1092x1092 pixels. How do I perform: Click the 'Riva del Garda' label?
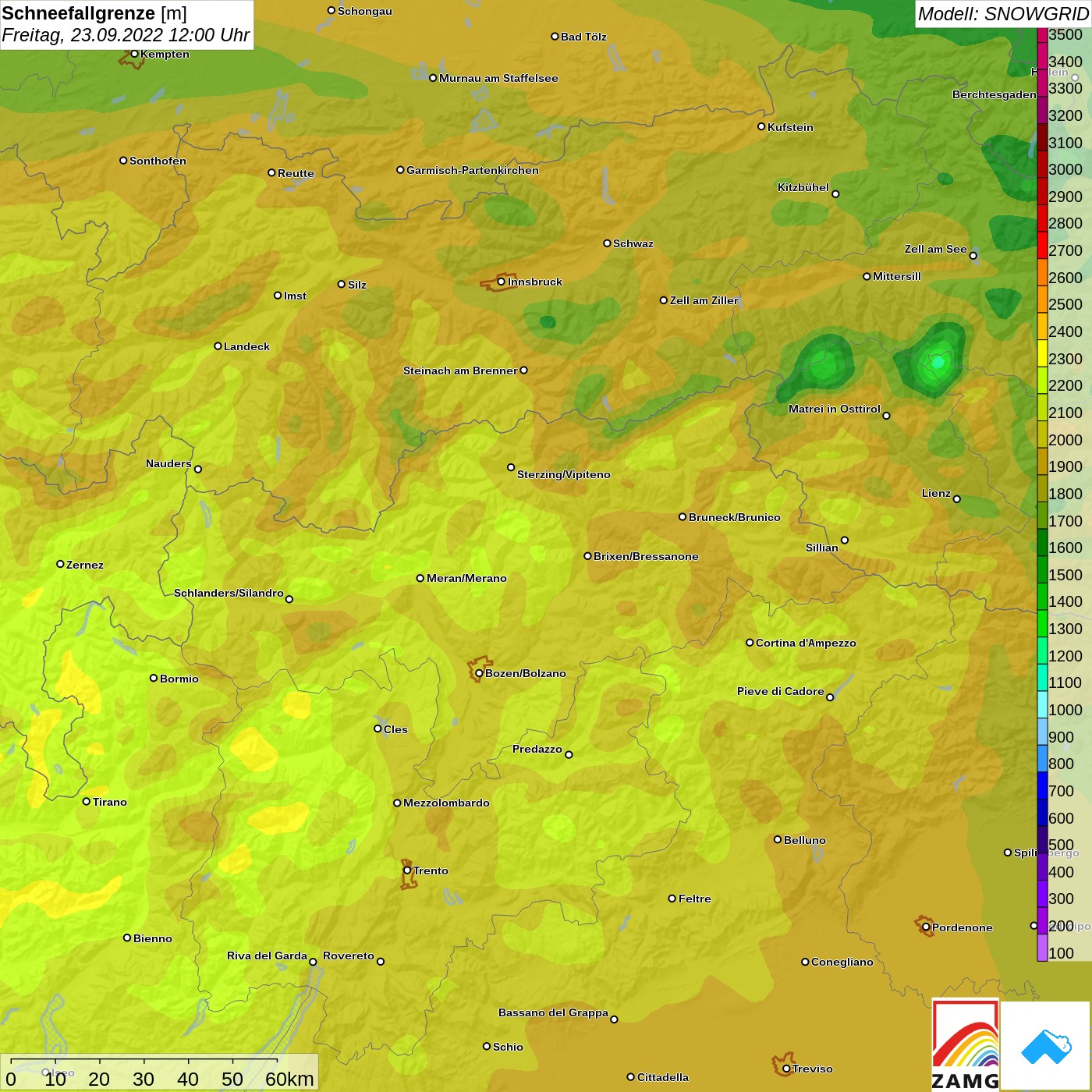(x=267, y=955)
